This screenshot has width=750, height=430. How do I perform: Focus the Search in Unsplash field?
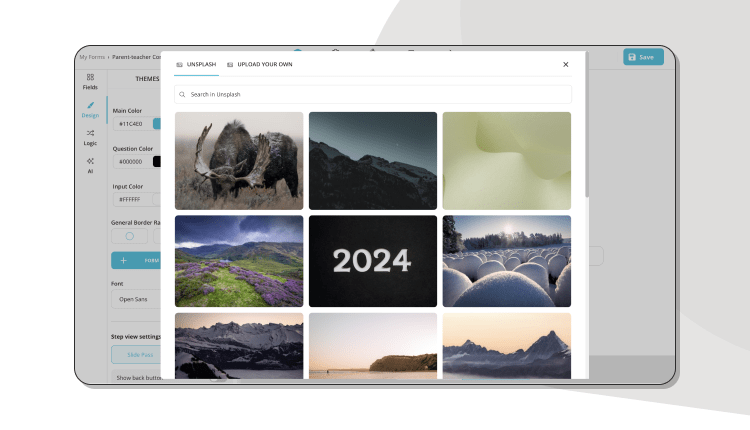[375, 94]
